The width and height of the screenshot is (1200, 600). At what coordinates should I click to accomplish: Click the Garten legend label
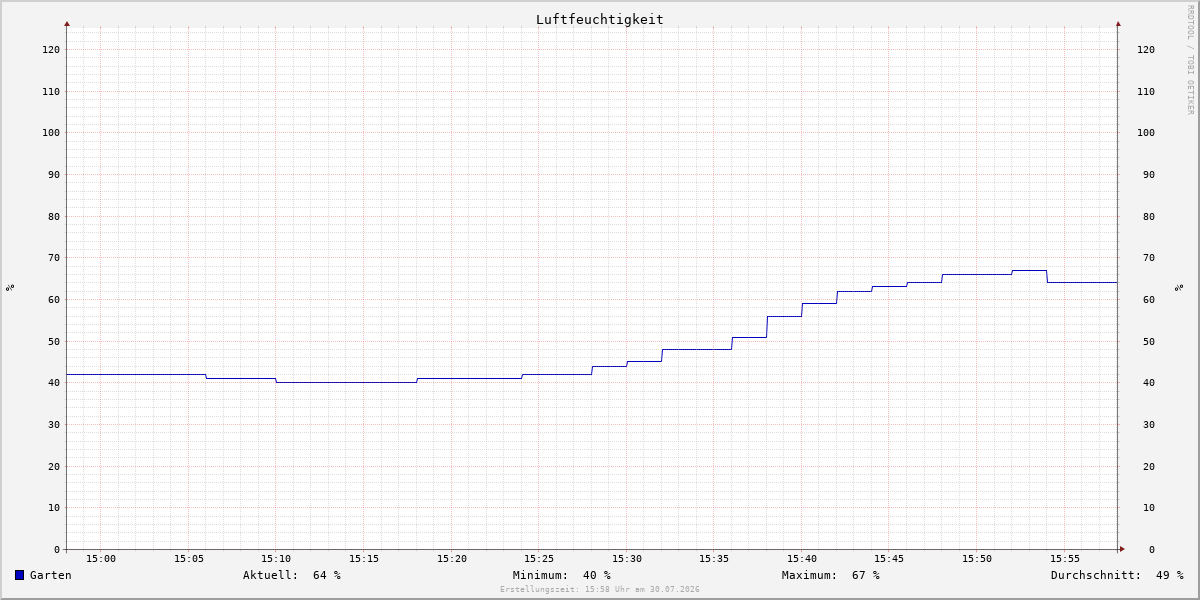point(51,575)
